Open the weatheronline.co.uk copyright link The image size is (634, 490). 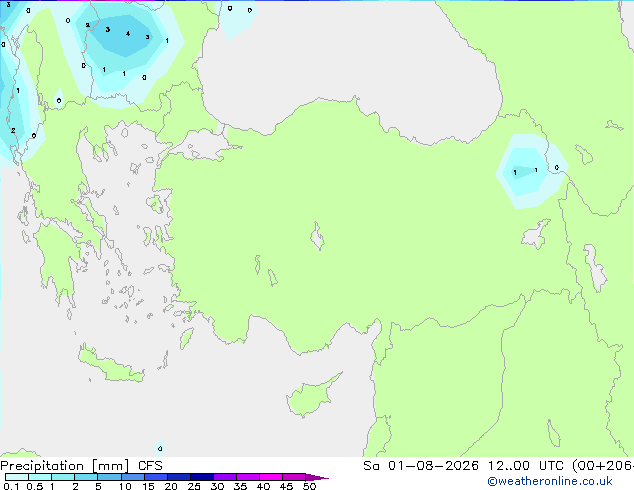(550, 481)
